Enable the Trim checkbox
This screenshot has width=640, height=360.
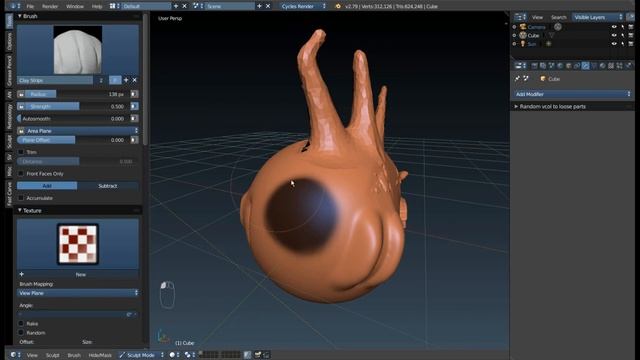coord(21,152)
